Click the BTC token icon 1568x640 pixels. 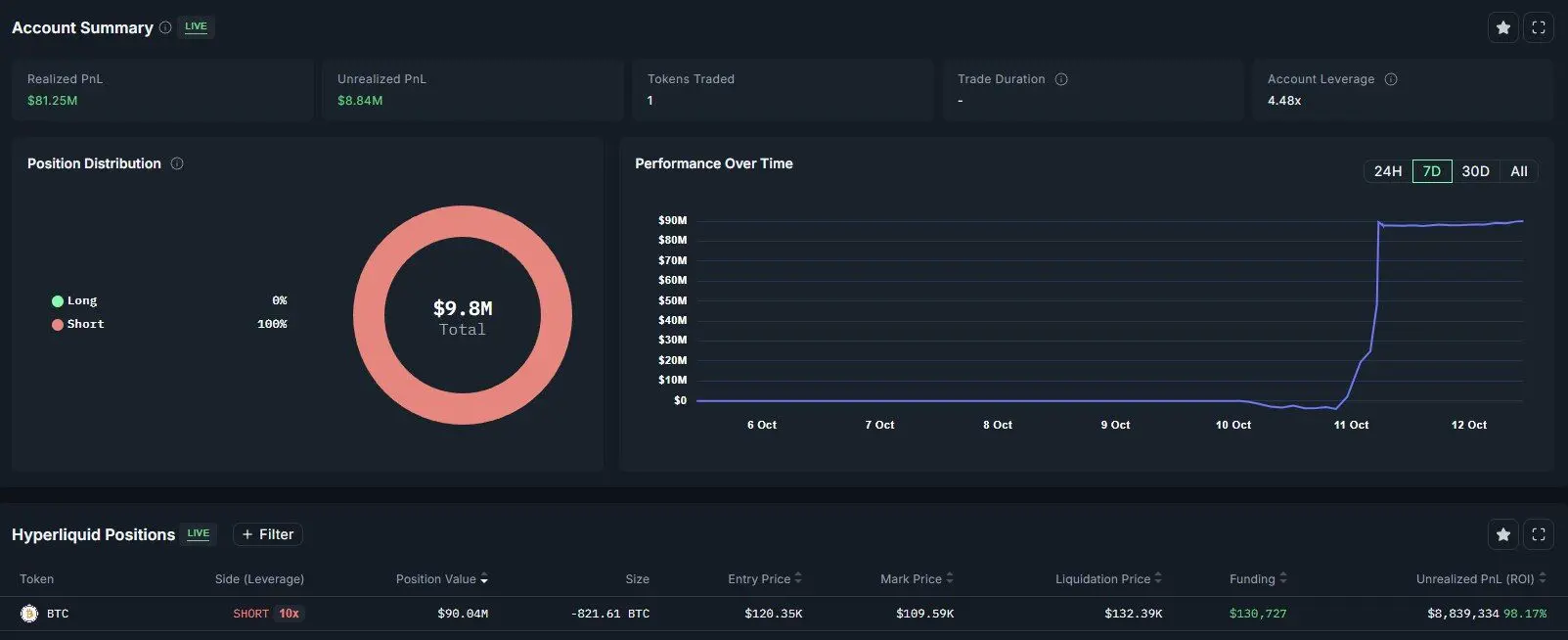(29, 614)
